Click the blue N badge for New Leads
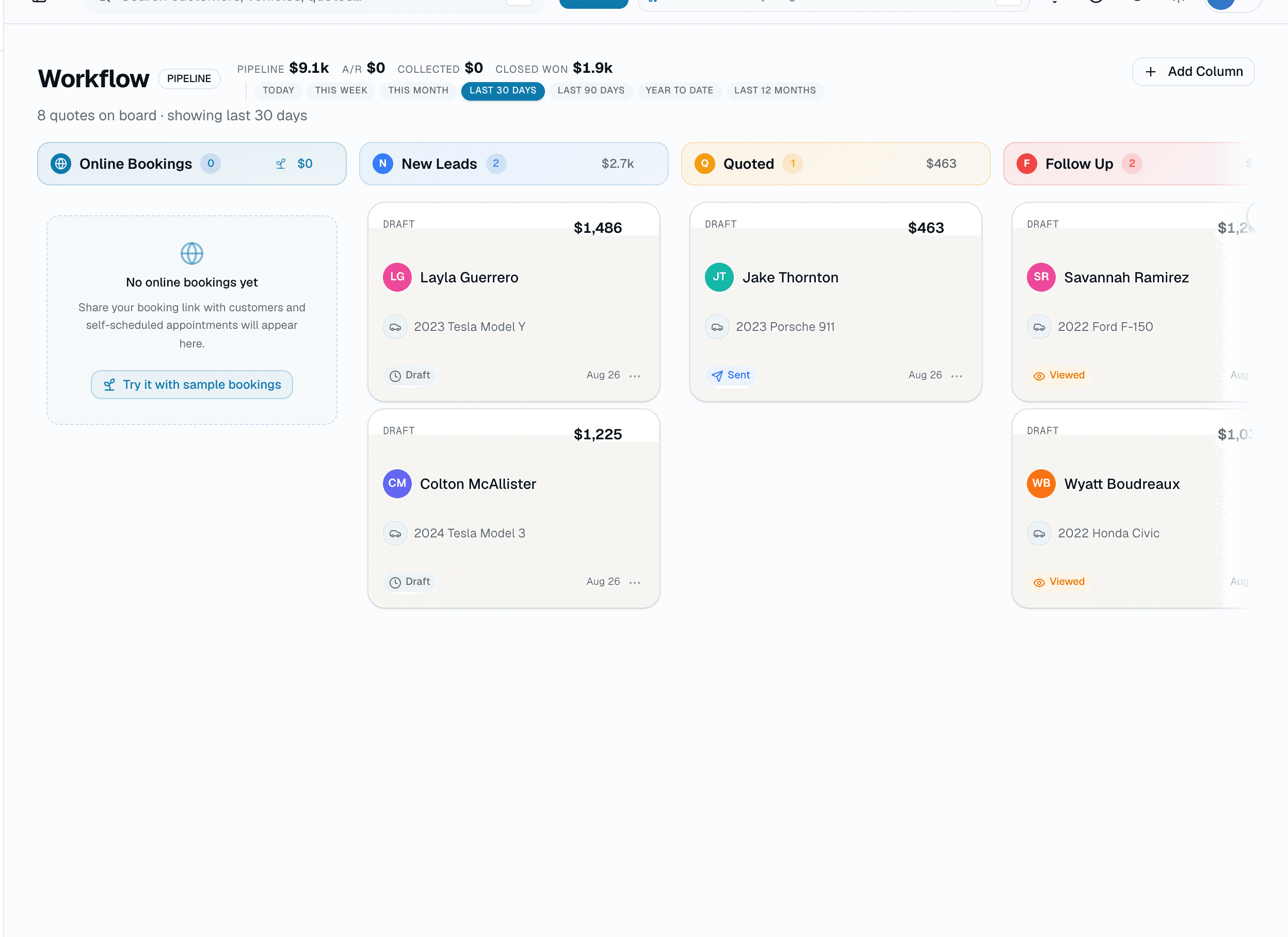Screen dimensions: 1288x937 (x=383, y=164)
